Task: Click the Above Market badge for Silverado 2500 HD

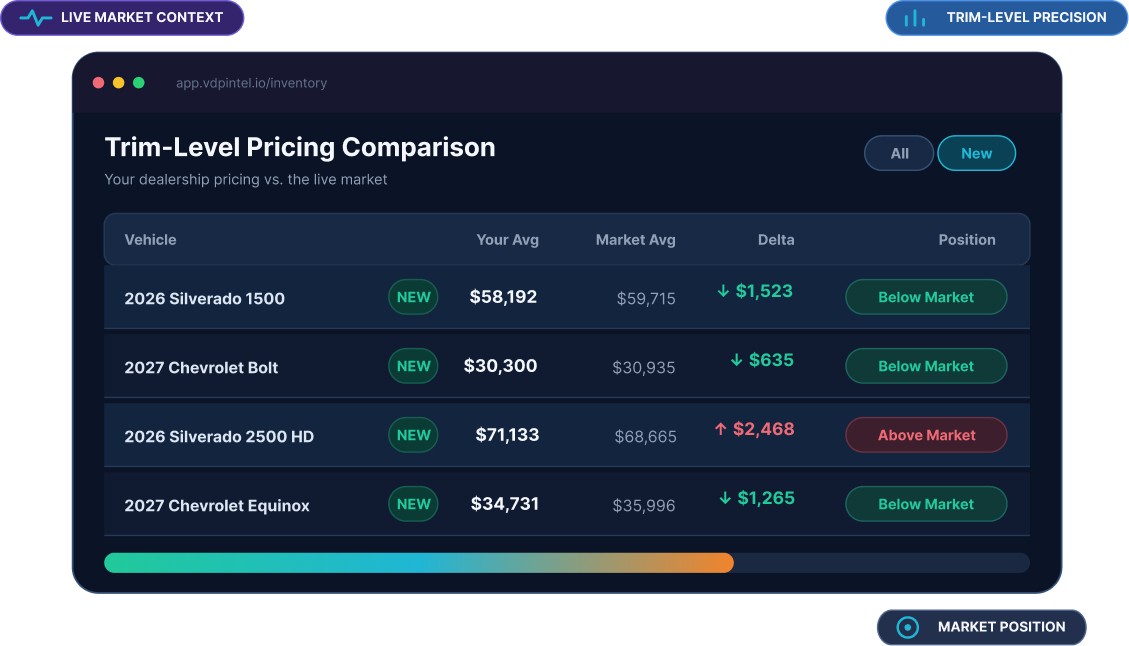Action: [x=926, y=435]
